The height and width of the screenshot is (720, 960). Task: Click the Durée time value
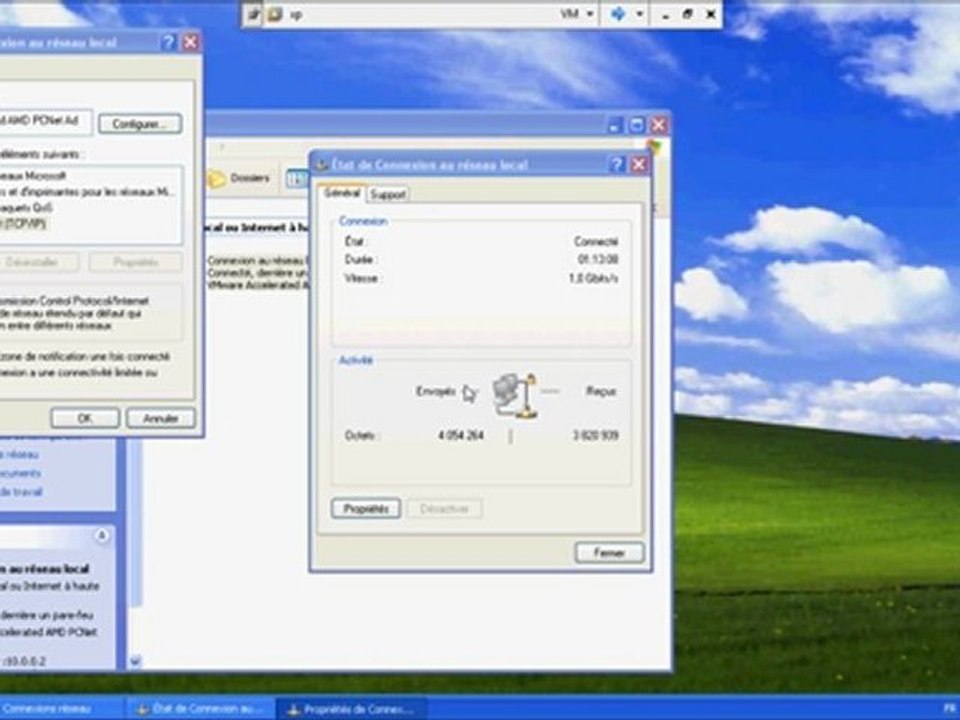(598, 260)
